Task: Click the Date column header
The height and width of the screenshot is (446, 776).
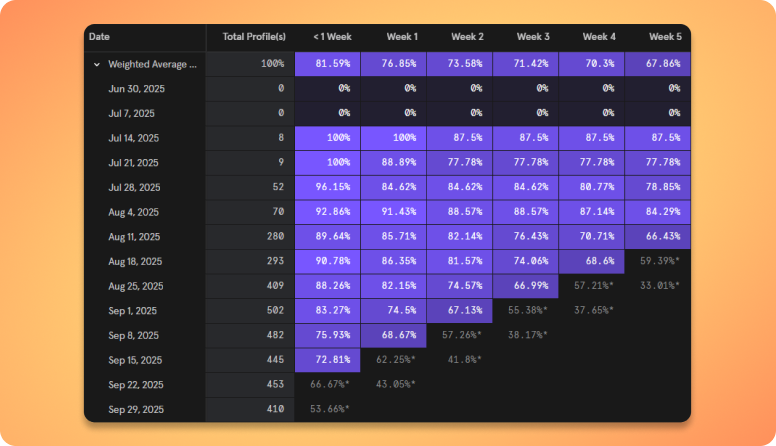Action: [100, 37]
